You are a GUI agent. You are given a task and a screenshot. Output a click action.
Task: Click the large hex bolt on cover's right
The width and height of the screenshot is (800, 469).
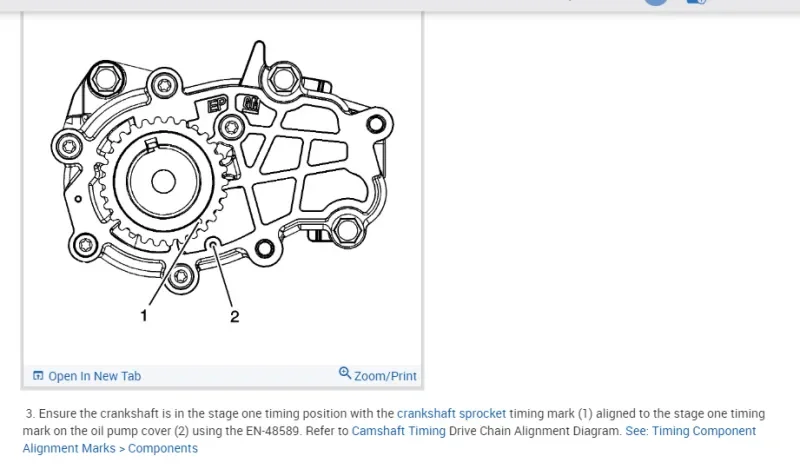point(347,231)
